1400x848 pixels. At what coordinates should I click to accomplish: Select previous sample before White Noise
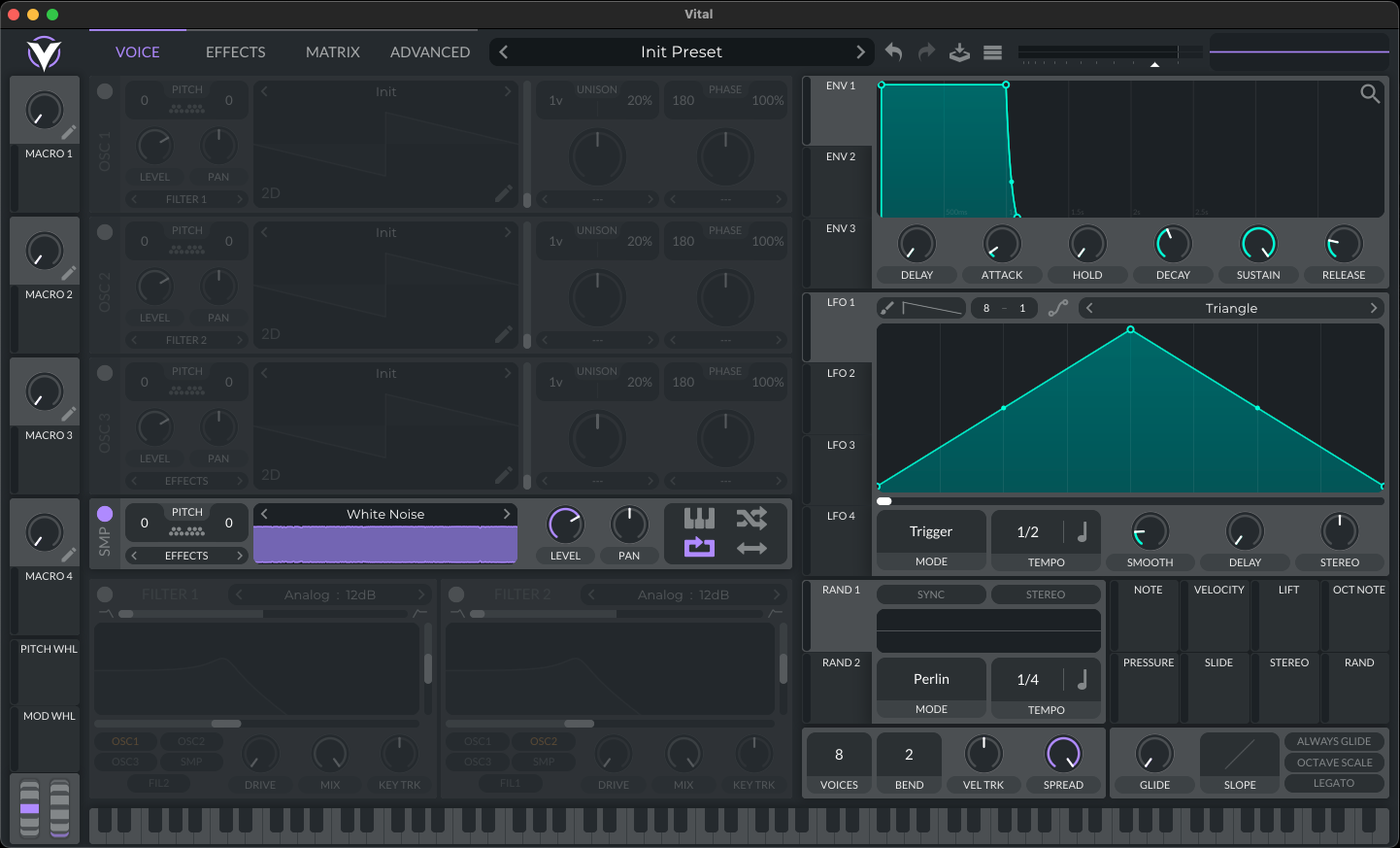click(x=264, y=514)
